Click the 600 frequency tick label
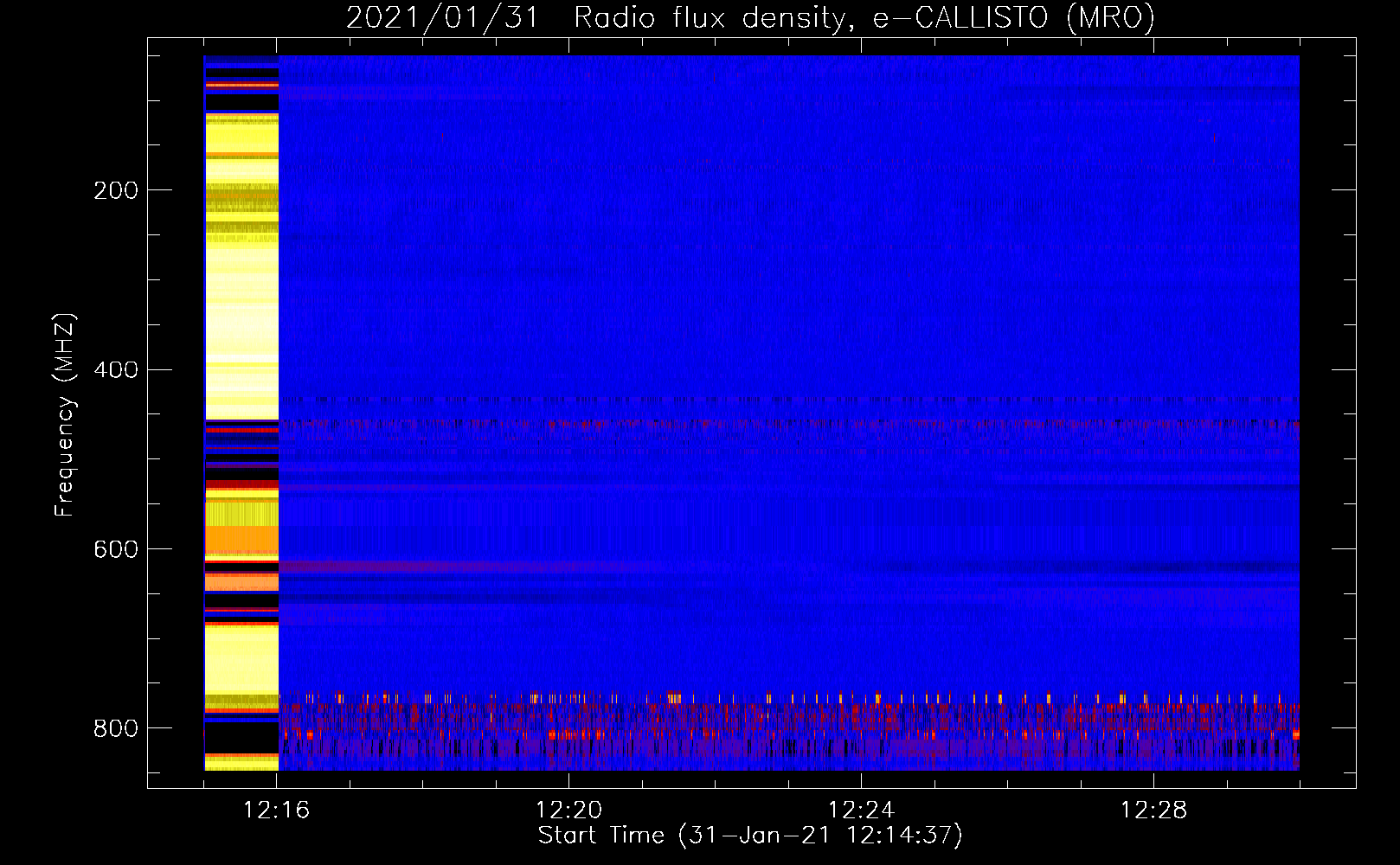This screenshot has height=865, width=1400. 116,550
